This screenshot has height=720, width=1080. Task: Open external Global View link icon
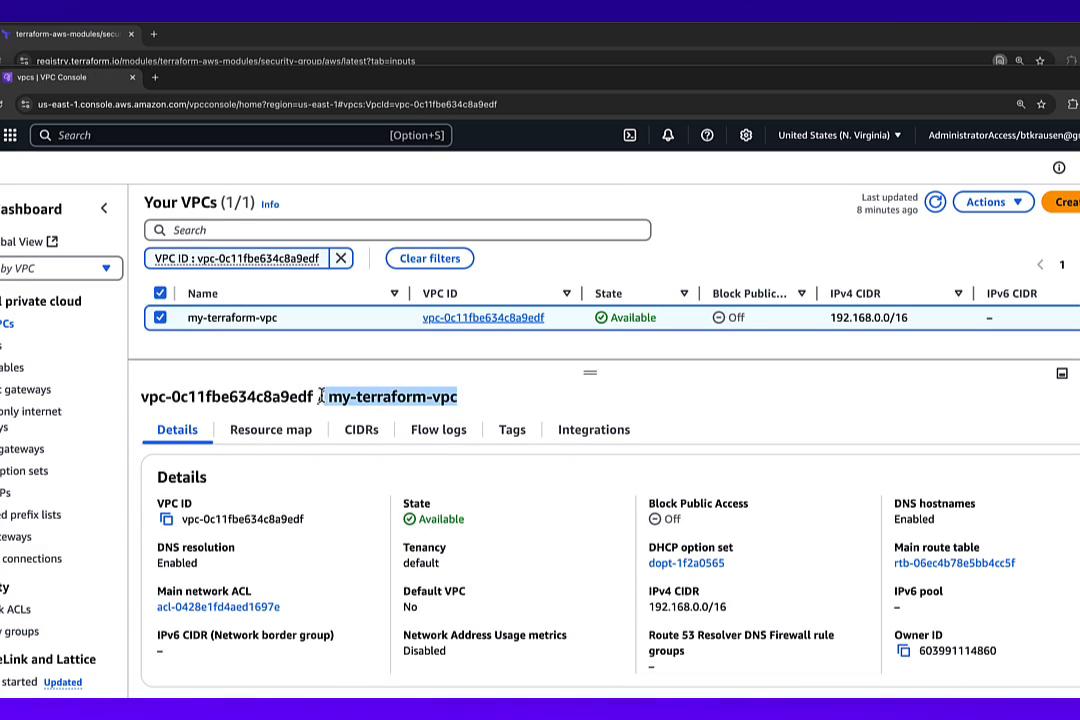click(x=52, y=241)
